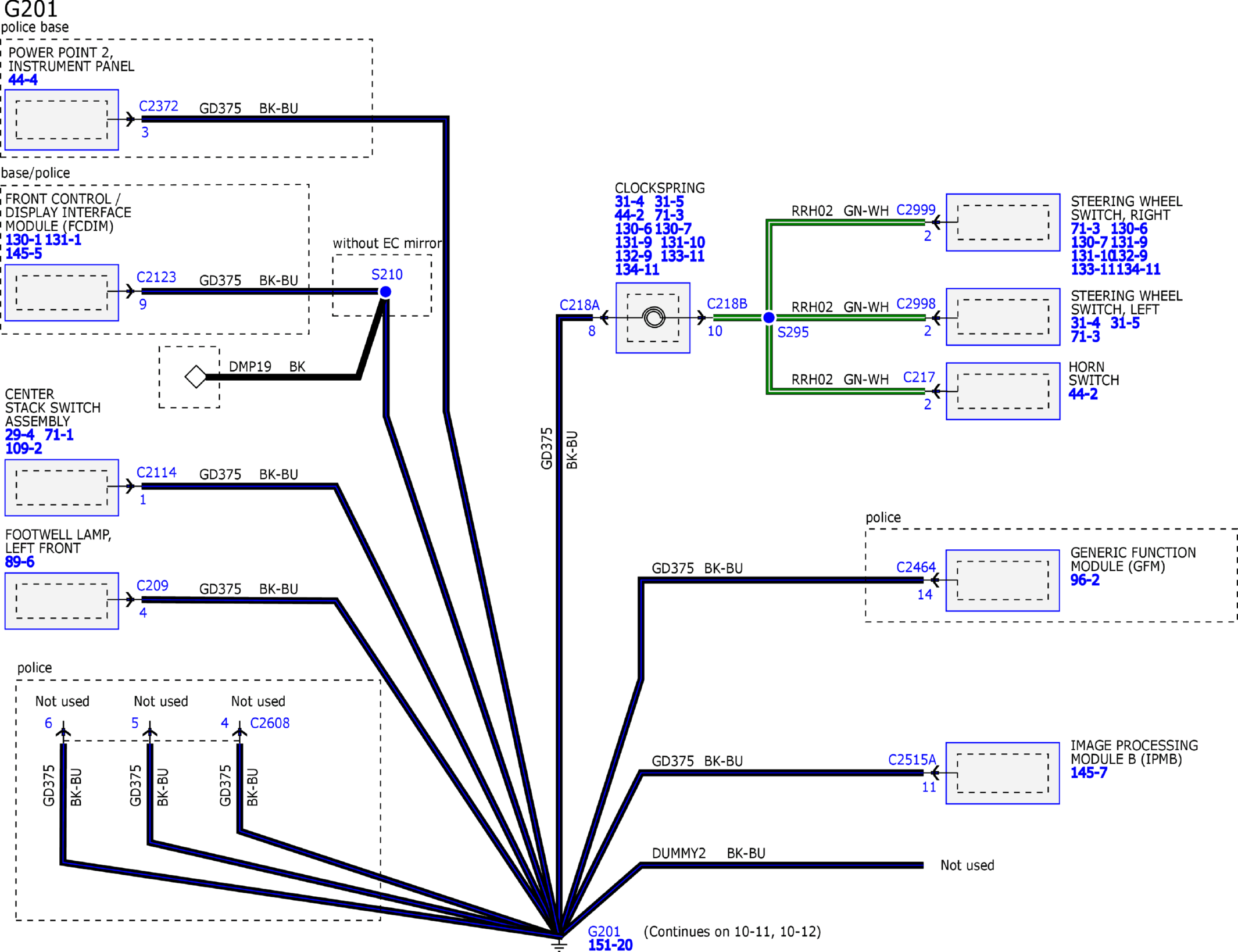Open the 145-7 IPMB page link
This screenshot has height=952, width=1238.
click(1089, 773)
